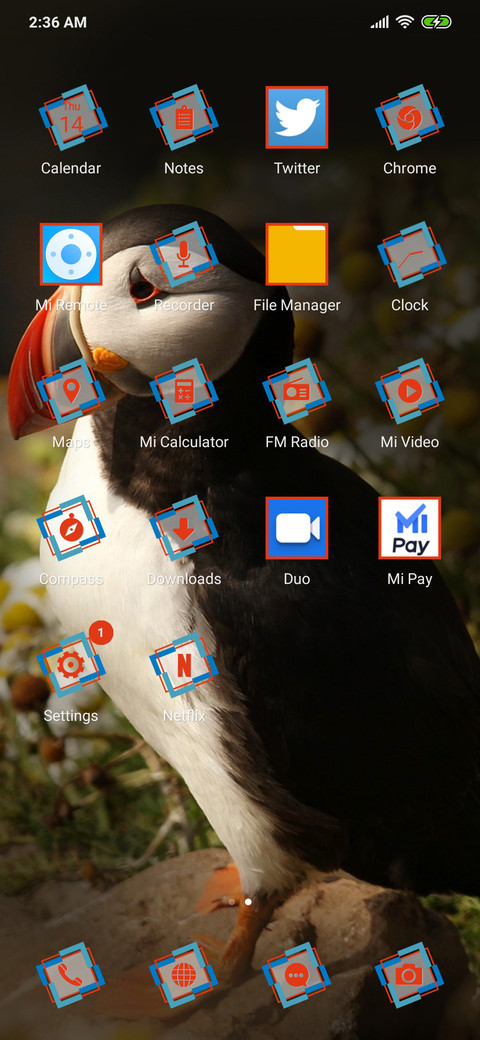
Task: Open the Phone dialer in dock
Action: pos(72,974)
